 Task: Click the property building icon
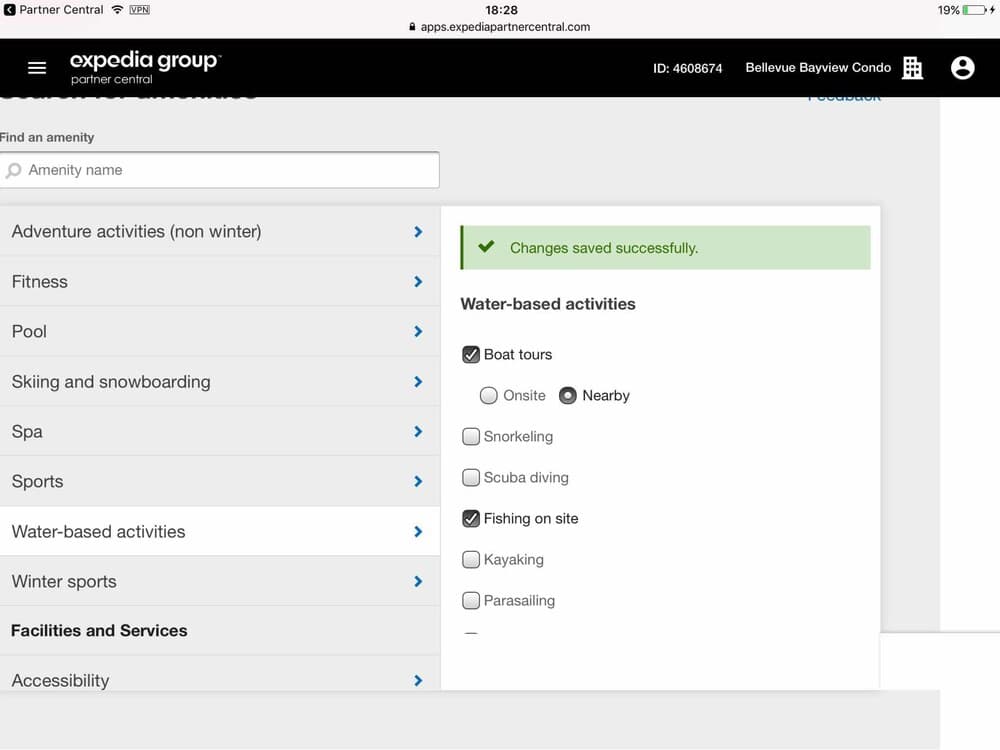(x=912, y=68)
